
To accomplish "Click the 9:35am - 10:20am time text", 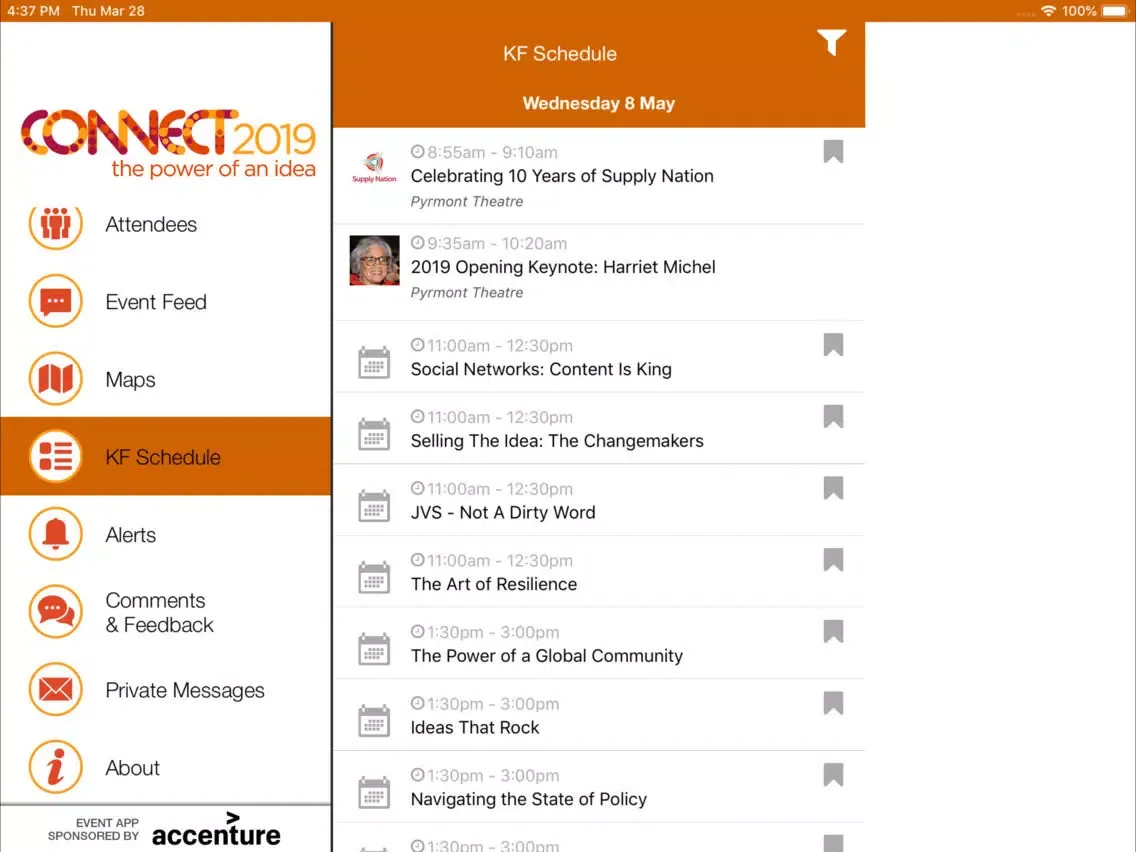I will click(x=497, y=244).
